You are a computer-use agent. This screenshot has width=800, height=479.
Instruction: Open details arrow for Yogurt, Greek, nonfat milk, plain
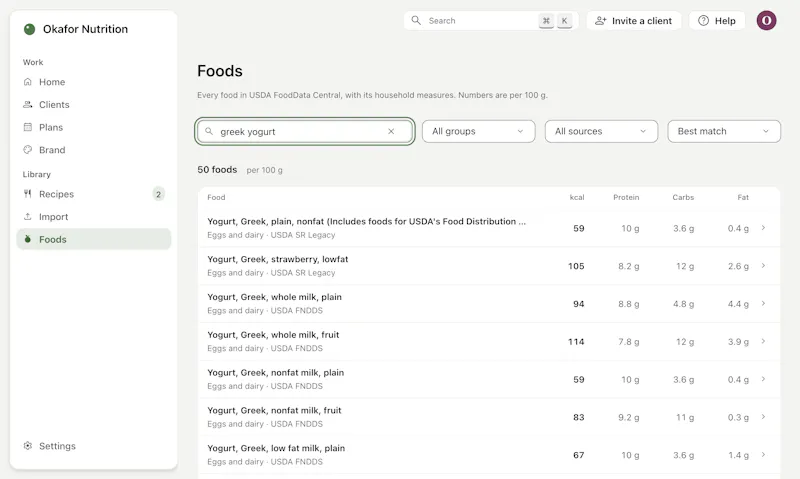tap(763, 379)
